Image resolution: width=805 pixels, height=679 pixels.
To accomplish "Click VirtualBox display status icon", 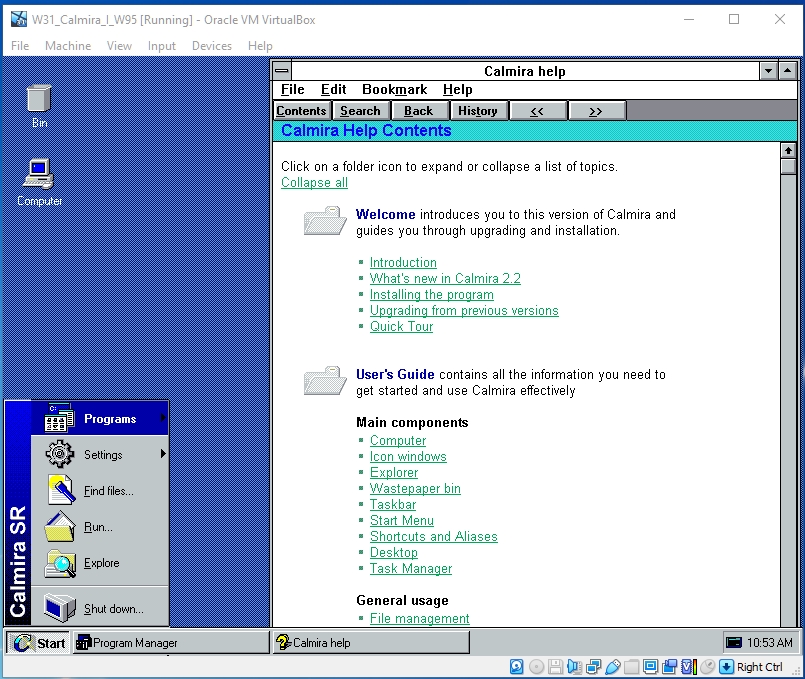I will click(x=650, y=667).
